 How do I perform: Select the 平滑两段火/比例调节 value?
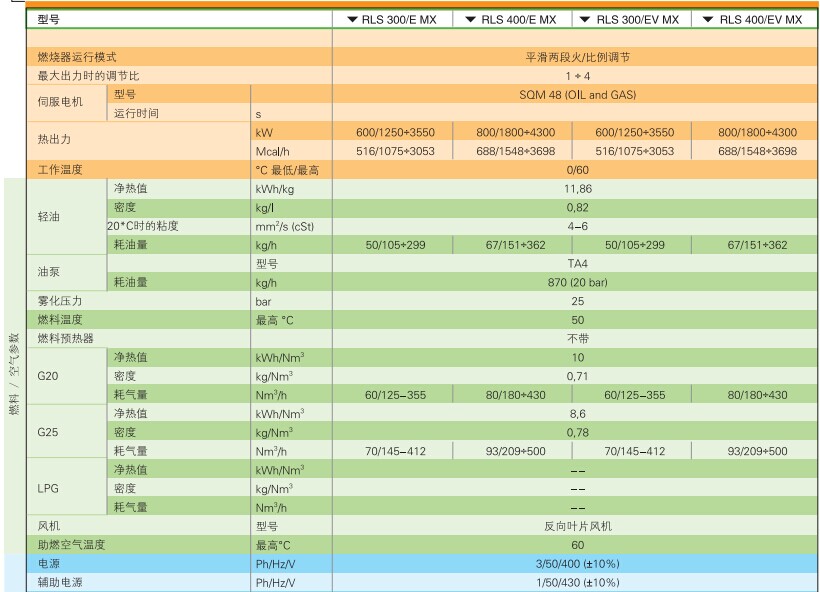tap(577, 57)
